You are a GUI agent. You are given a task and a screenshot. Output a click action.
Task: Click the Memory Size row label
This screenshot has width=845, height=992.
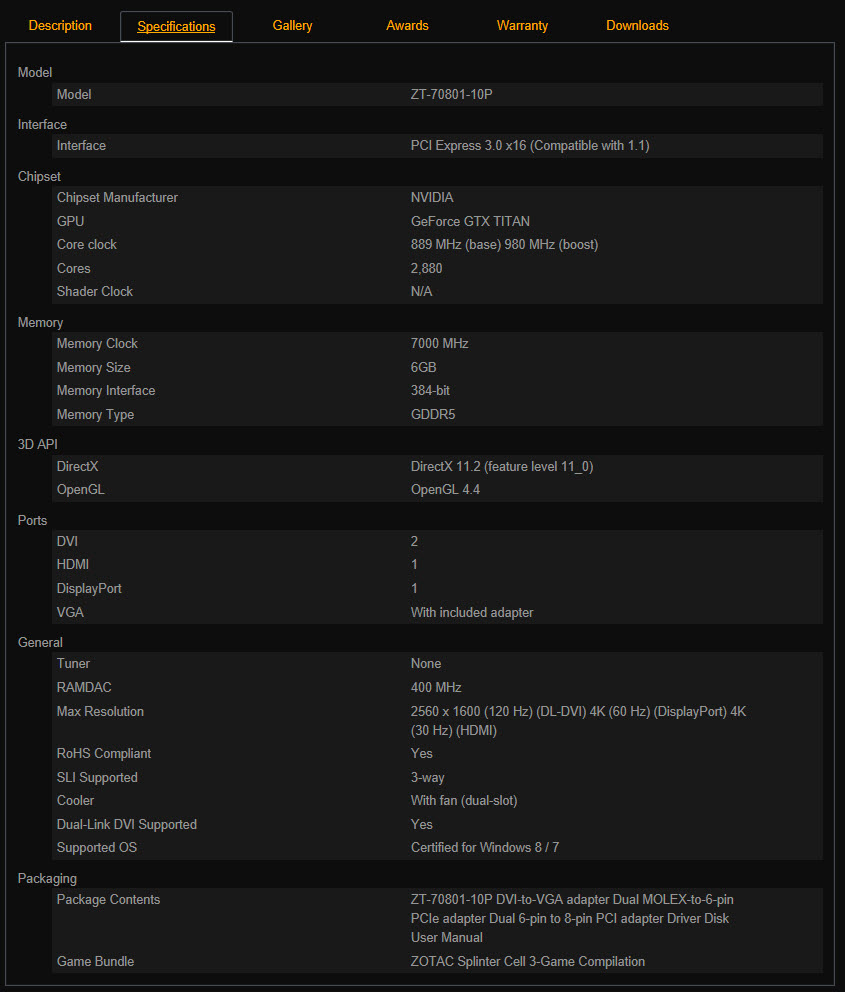94,368
